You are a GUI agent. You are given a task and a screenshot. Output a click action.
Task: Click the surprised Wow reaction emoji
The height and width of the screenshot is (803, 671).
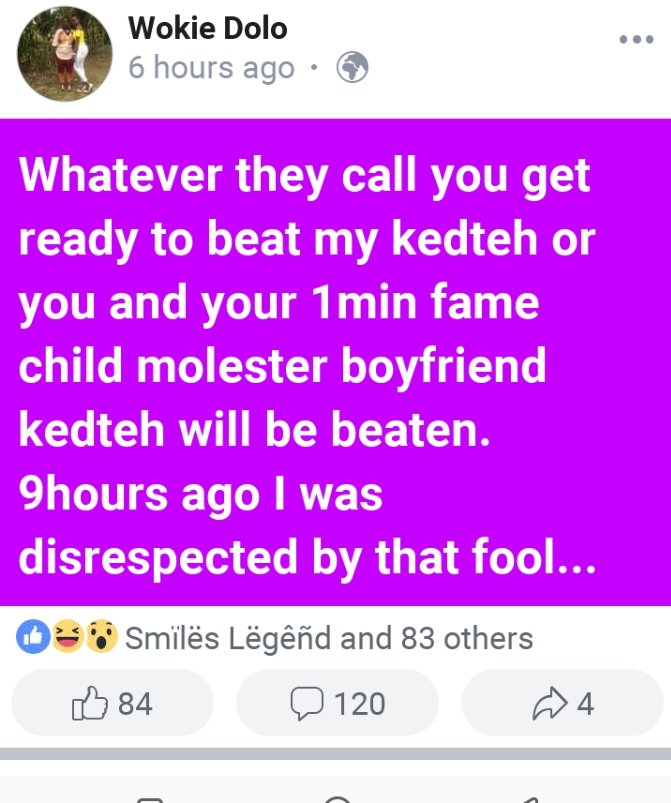tap(101, 637)
